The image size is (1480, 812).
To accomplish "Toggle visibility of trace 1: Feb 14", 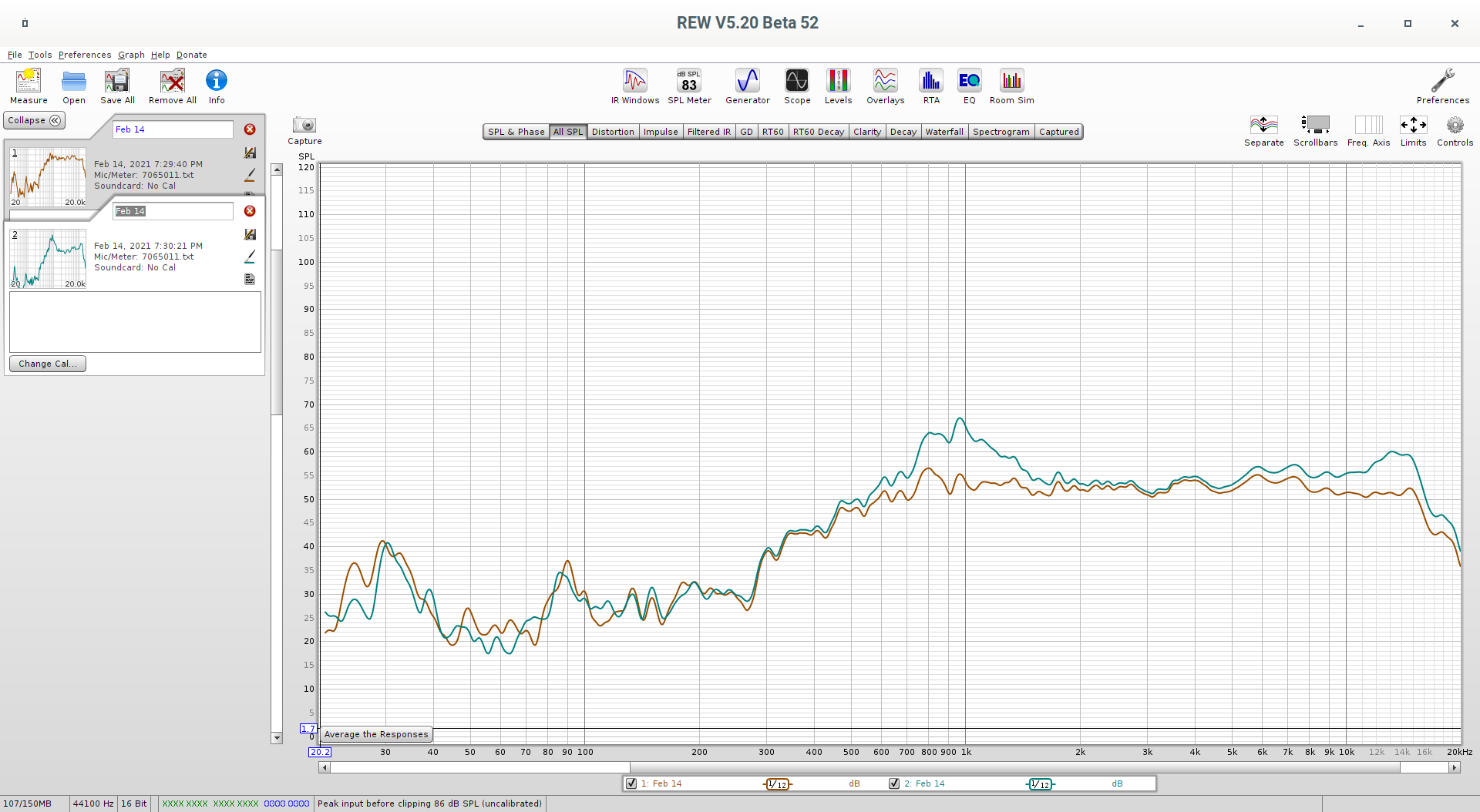I will (631, 783).
